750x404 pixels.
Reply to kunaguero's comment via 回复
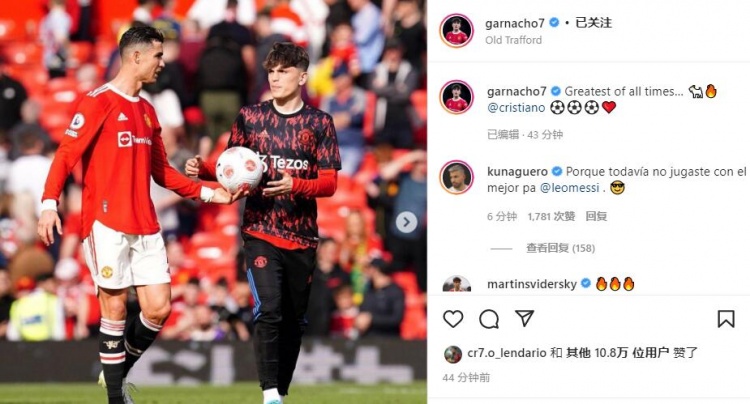coord(596,217)
